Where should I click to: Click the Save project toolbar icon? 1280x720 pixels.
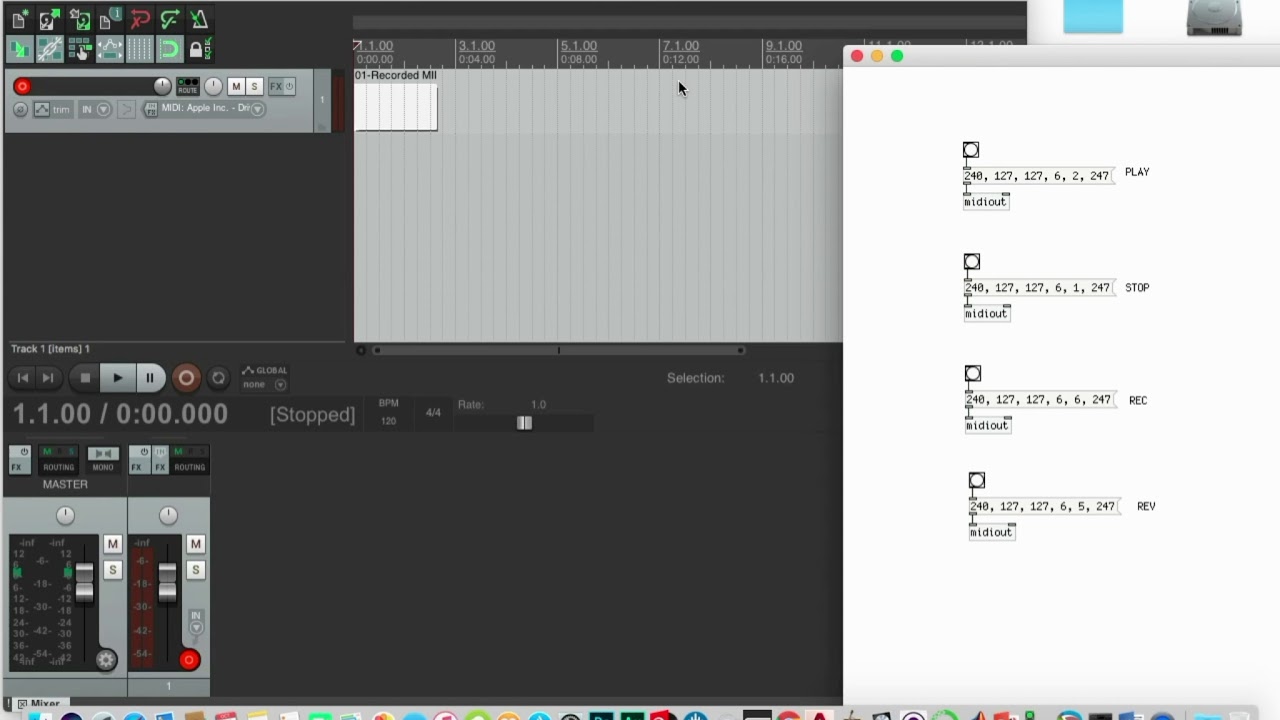tap(79, 19)
